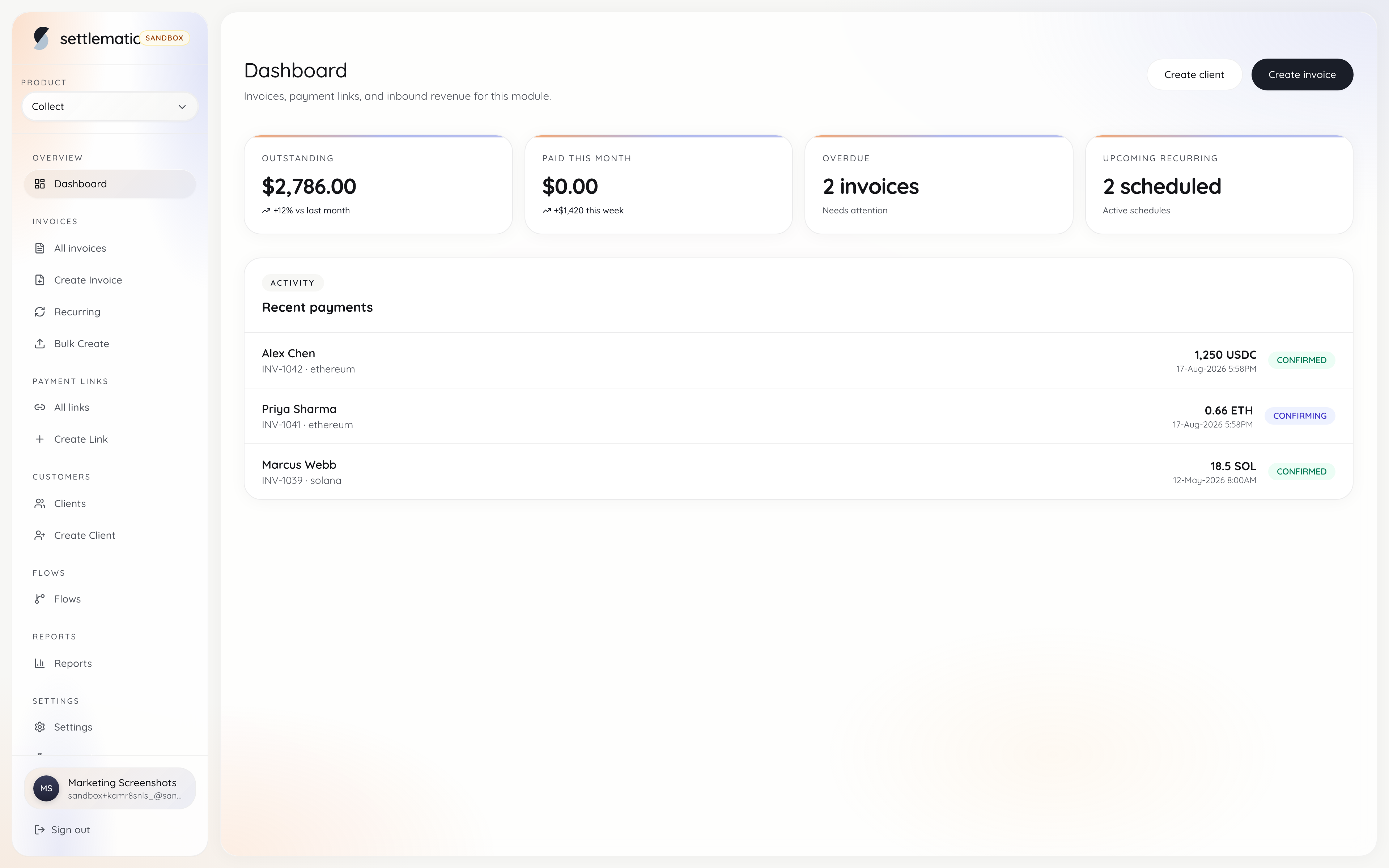Open the Paid This Month $0.00 card

(658, 185)
